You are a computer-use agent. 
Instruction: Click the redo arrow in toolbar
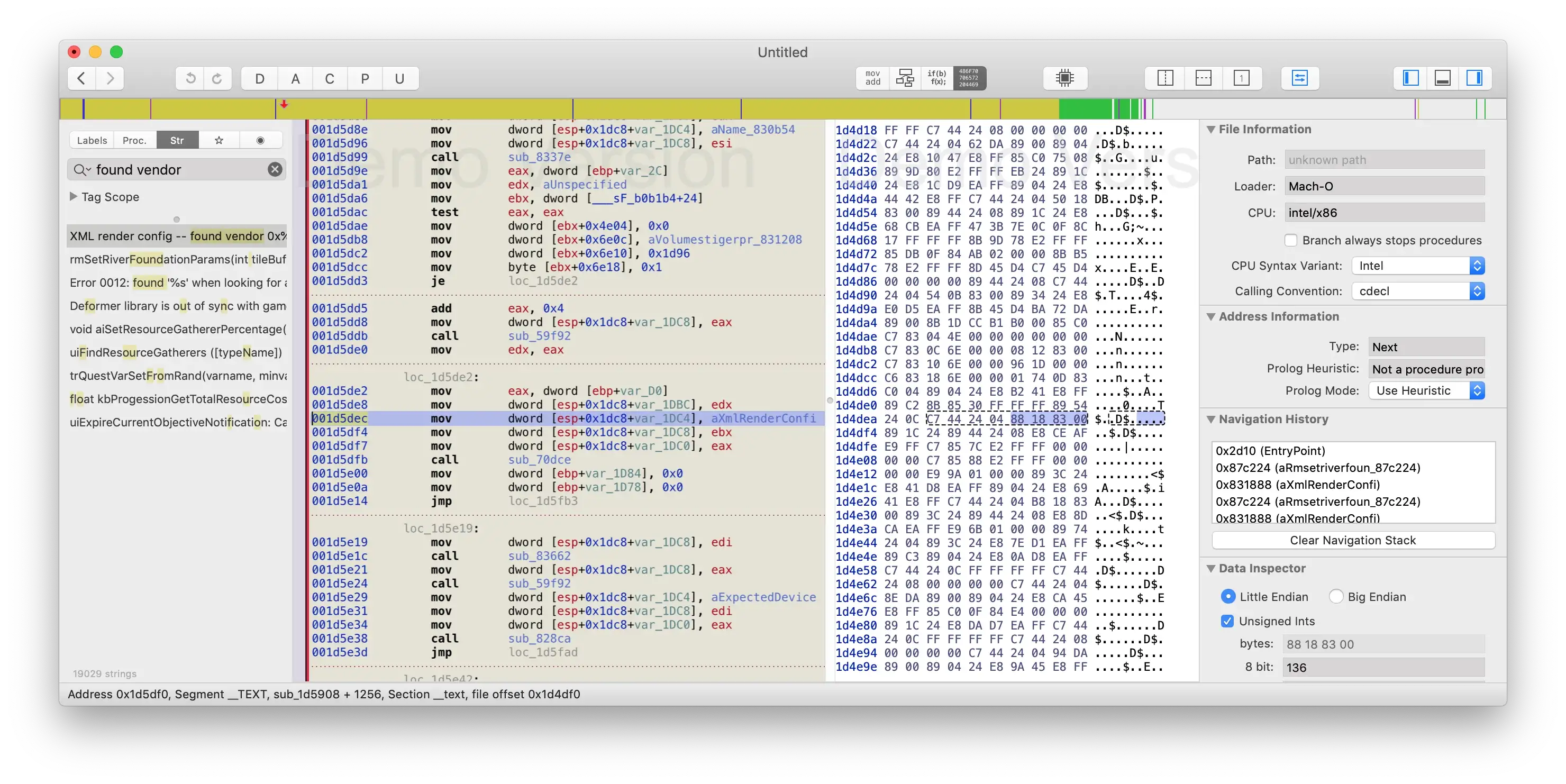click(x=217, y=78)
